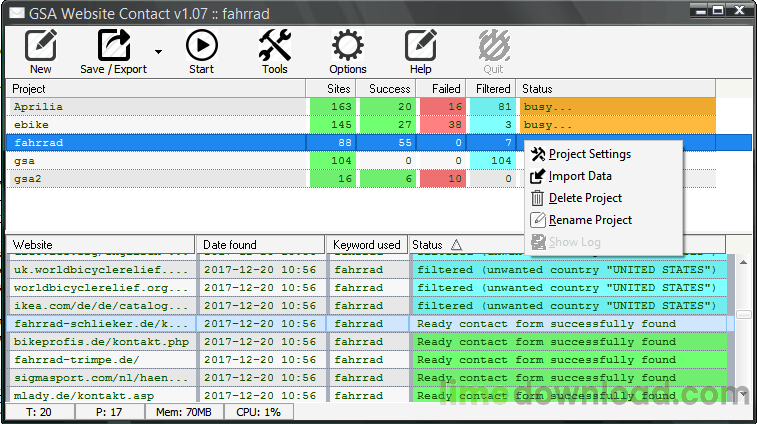Click the Help toolbar icon
The image size is (757, 424).
coord(421,46)
